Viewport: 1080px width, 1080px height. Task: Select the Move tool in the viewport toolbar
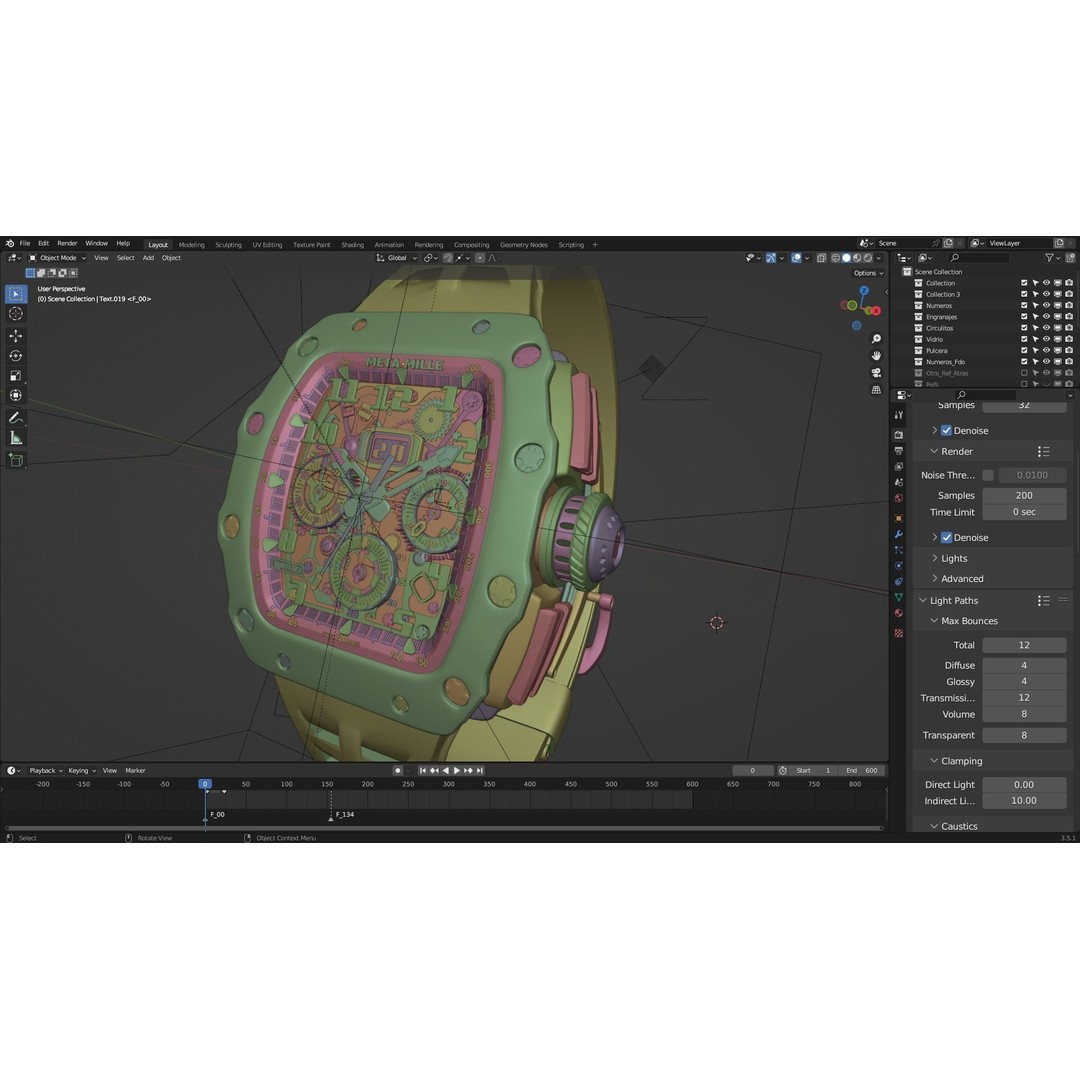tap(16, 336)
